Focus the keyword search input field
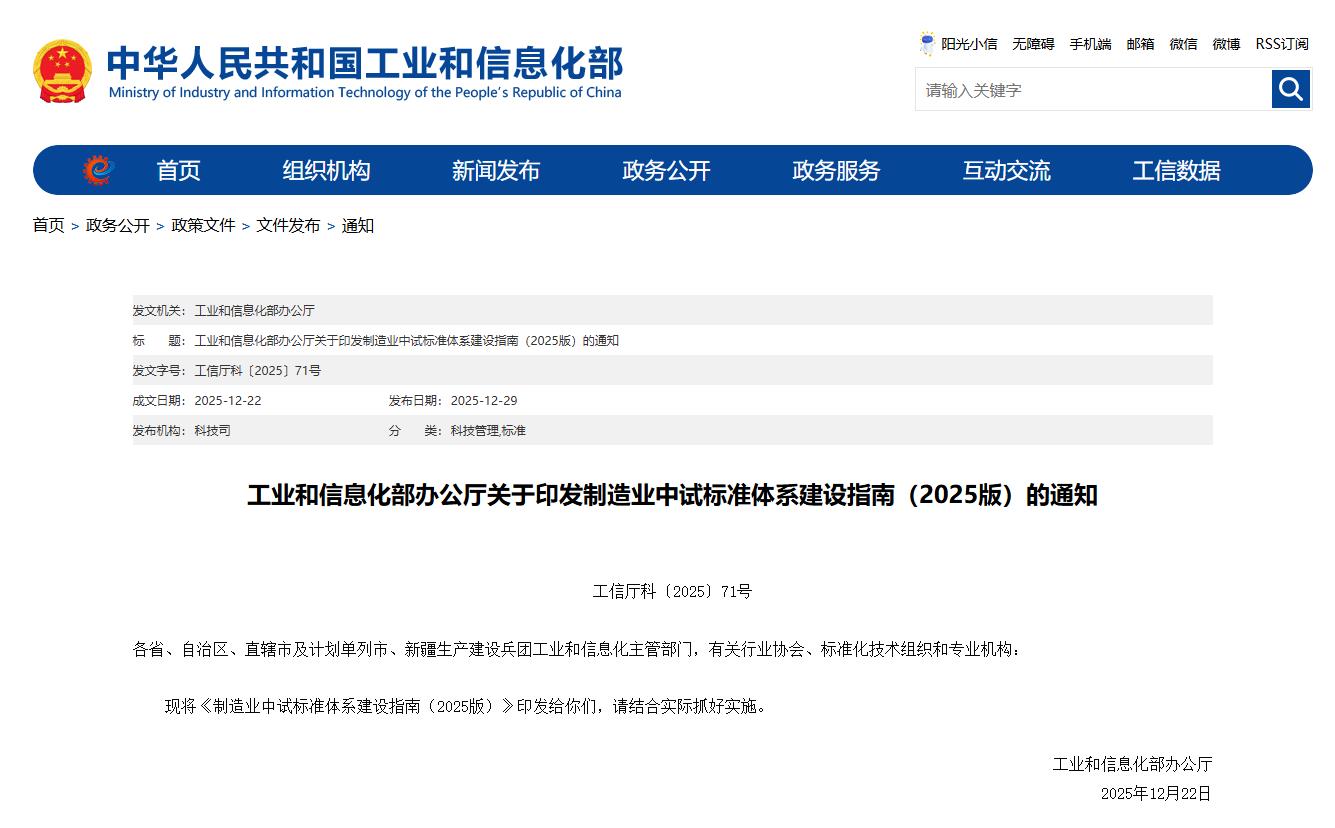The height and width of the screenshot is (828, 1335). coord(1092,90)
